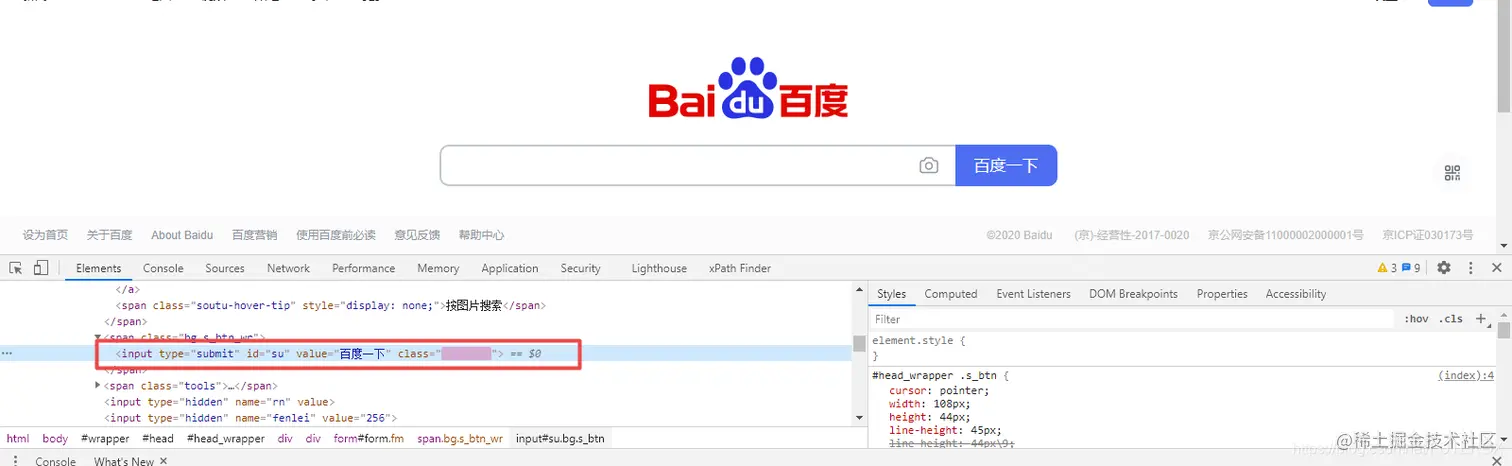Click the 百度一下 search button
Image resolution: width=1512 pixels, height=466 pixels.
(1006, 165)
